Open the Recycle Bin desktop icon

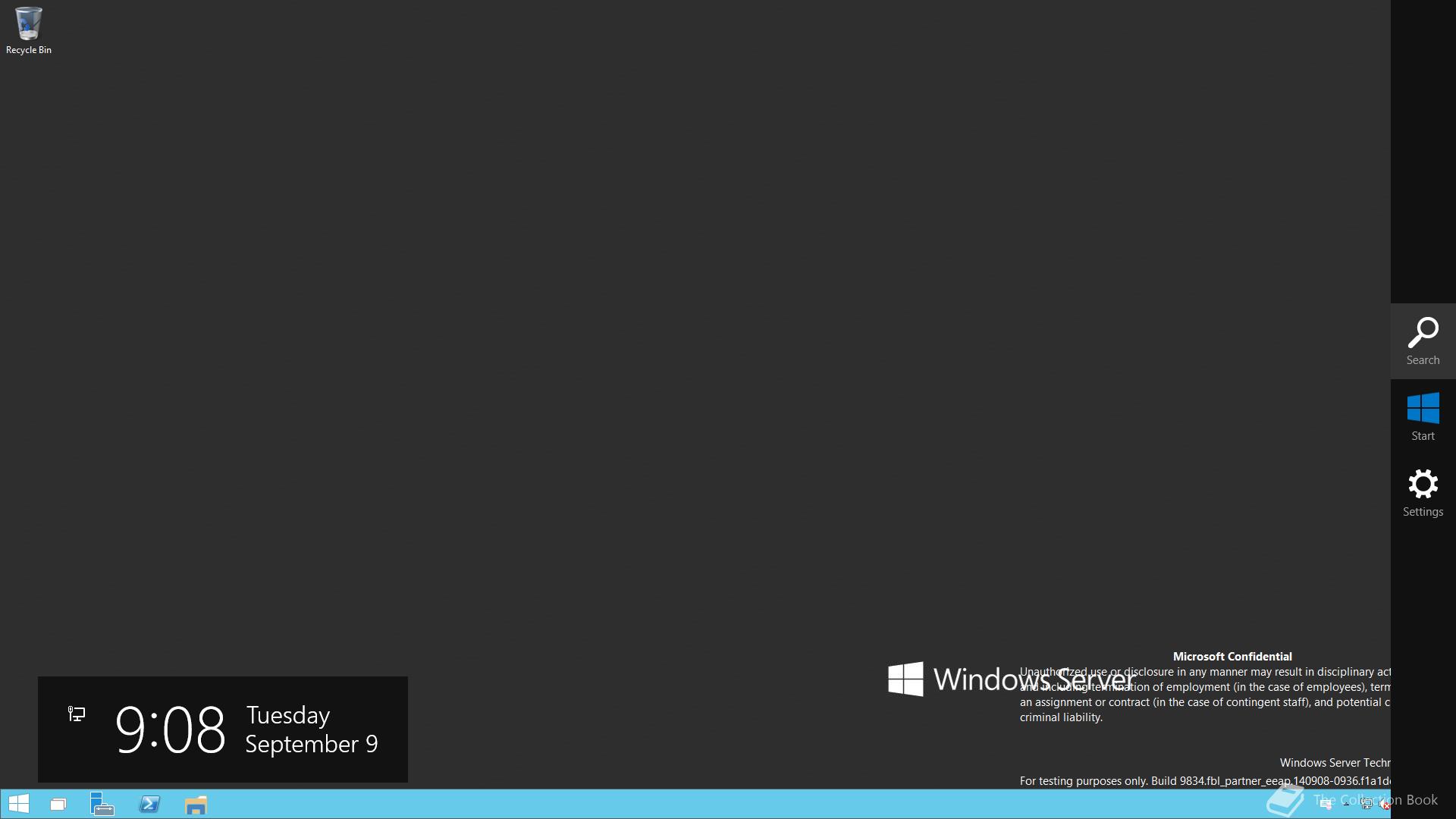28,30
